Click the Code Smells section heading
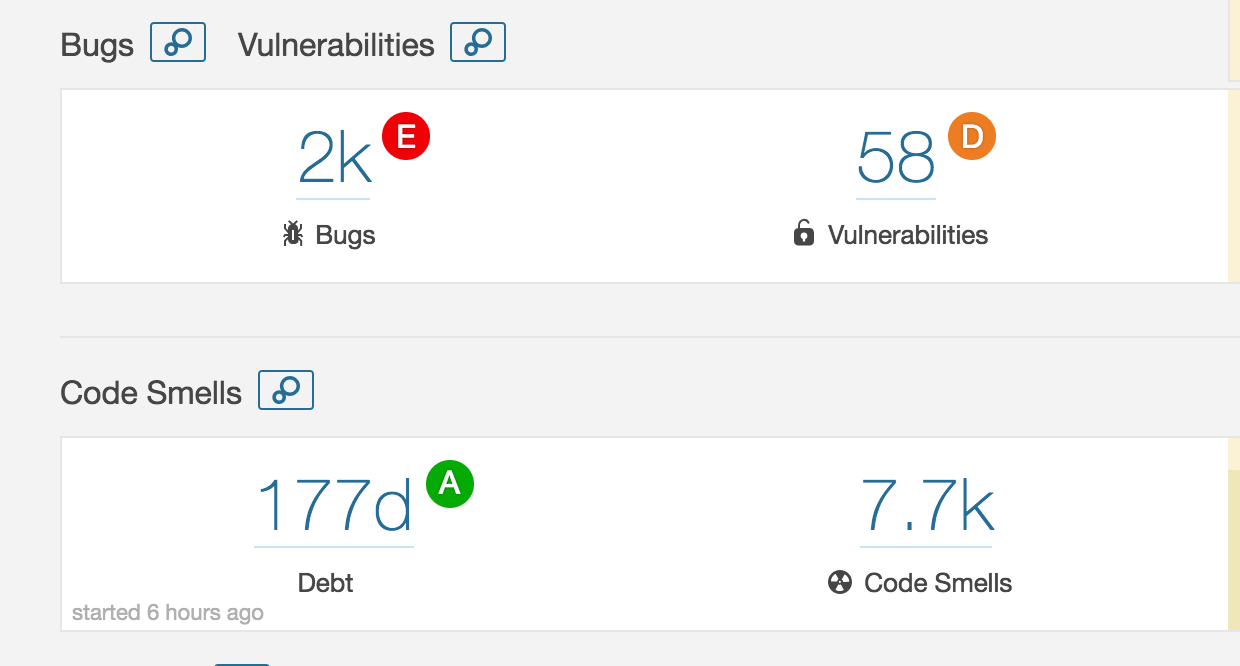Screen dimensions: 1240x666 (151, 393)
